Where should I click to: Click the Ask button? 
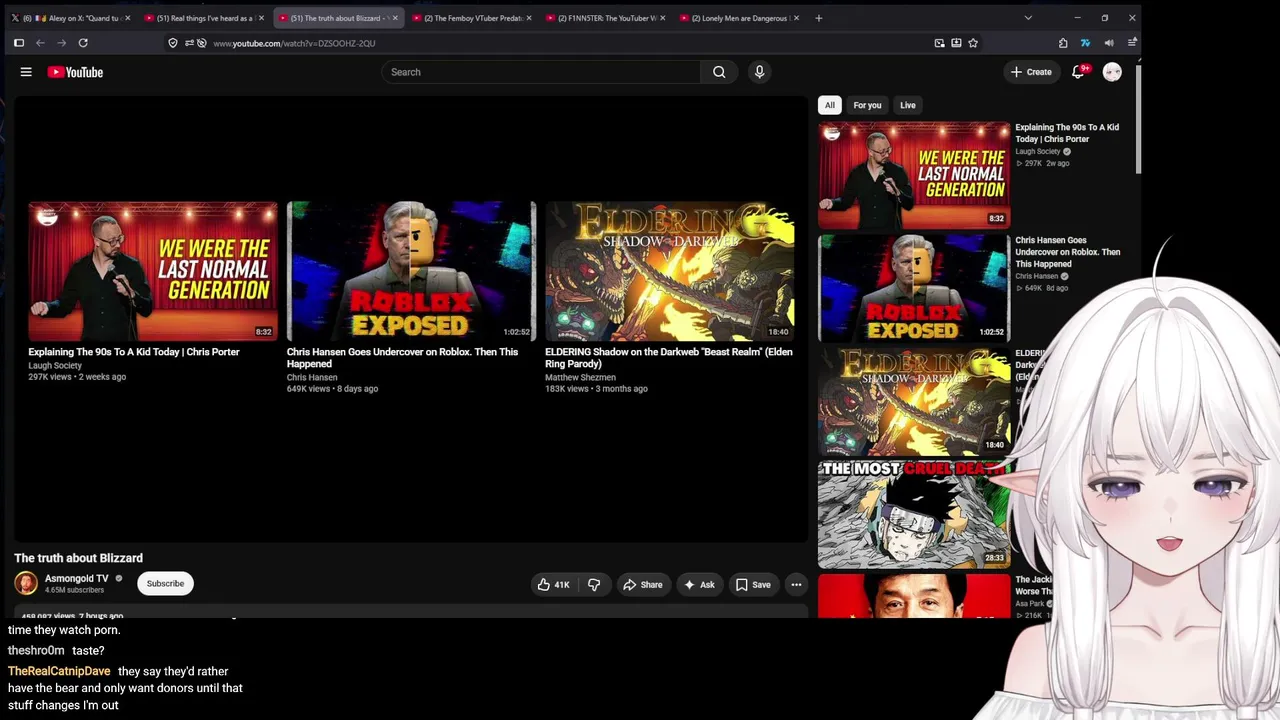click(x=699, y=585)
